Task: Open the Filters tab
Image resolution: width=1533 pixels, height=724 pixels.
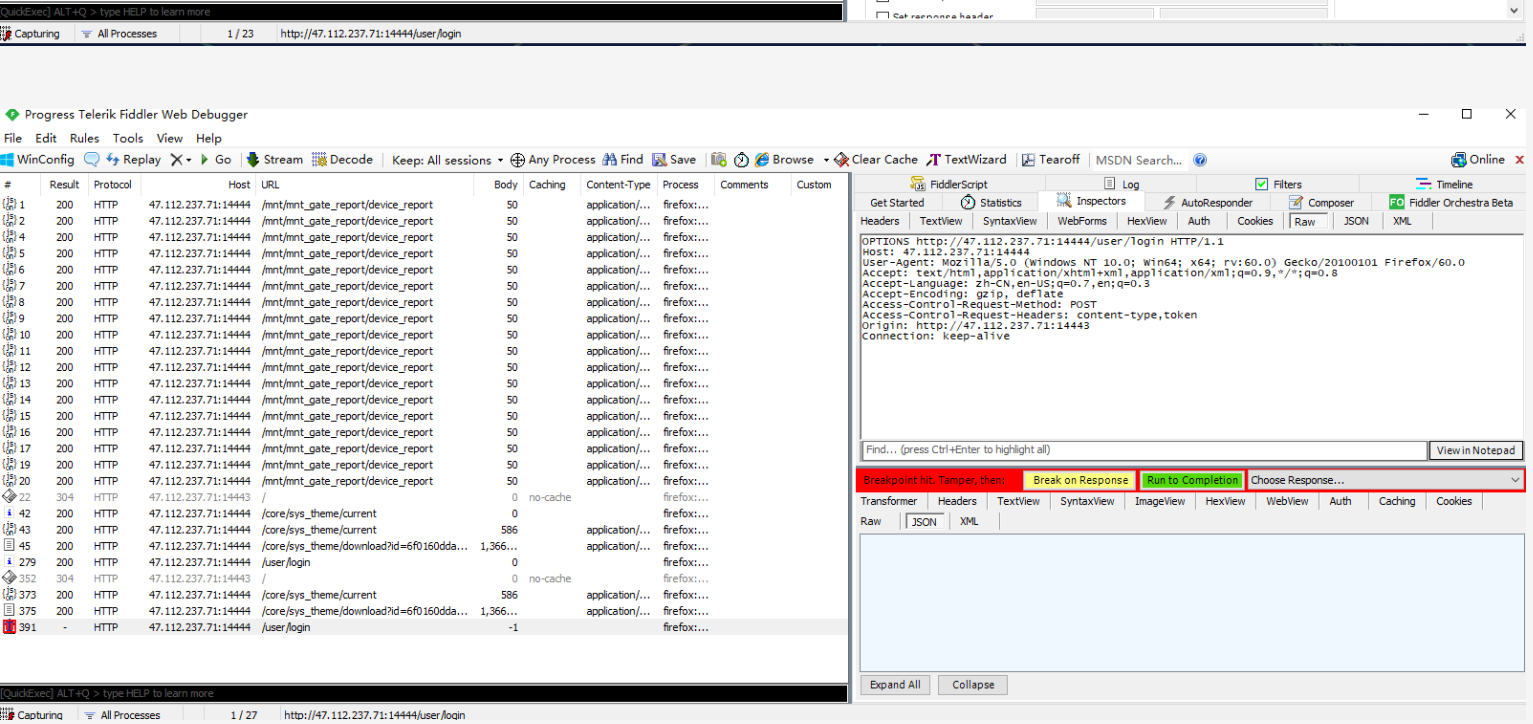Action: coord(1278,184)
